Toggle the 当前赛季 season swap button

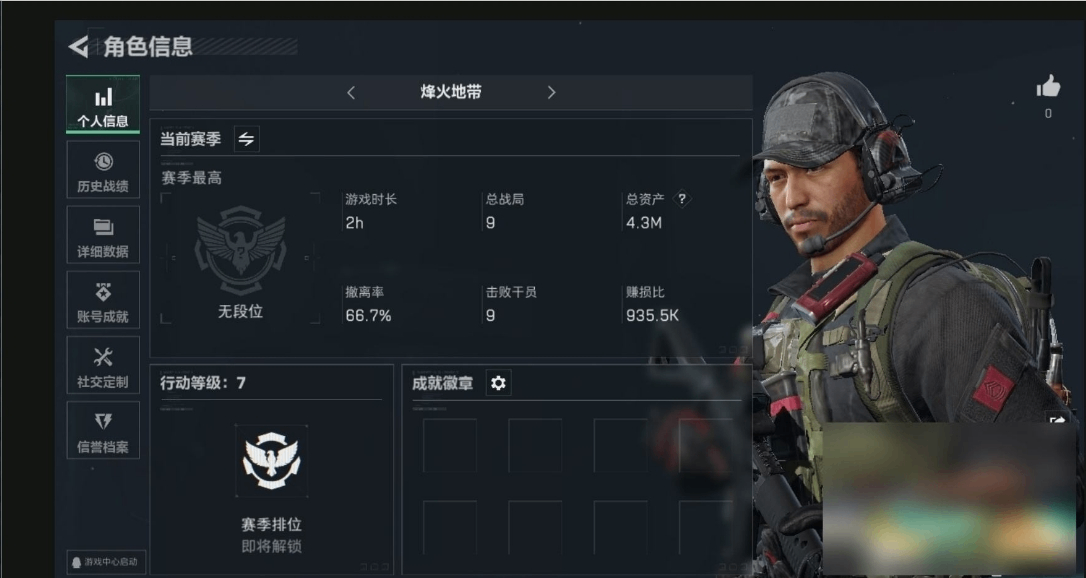247,139
